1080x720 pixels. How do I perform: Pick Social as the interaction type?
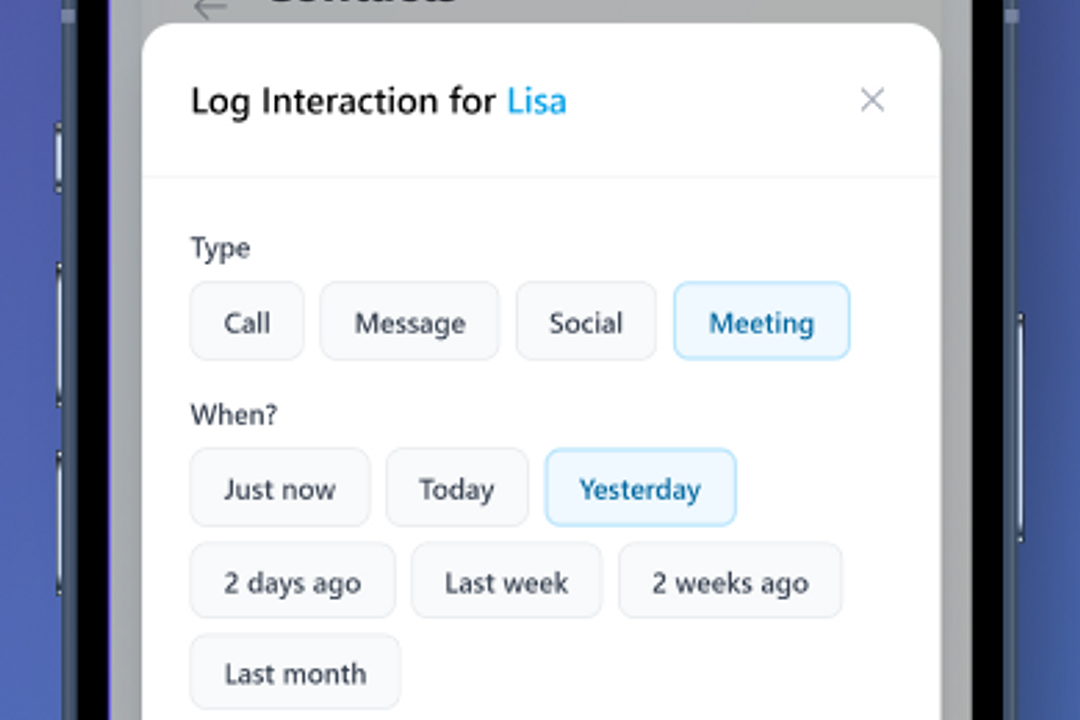586,322
